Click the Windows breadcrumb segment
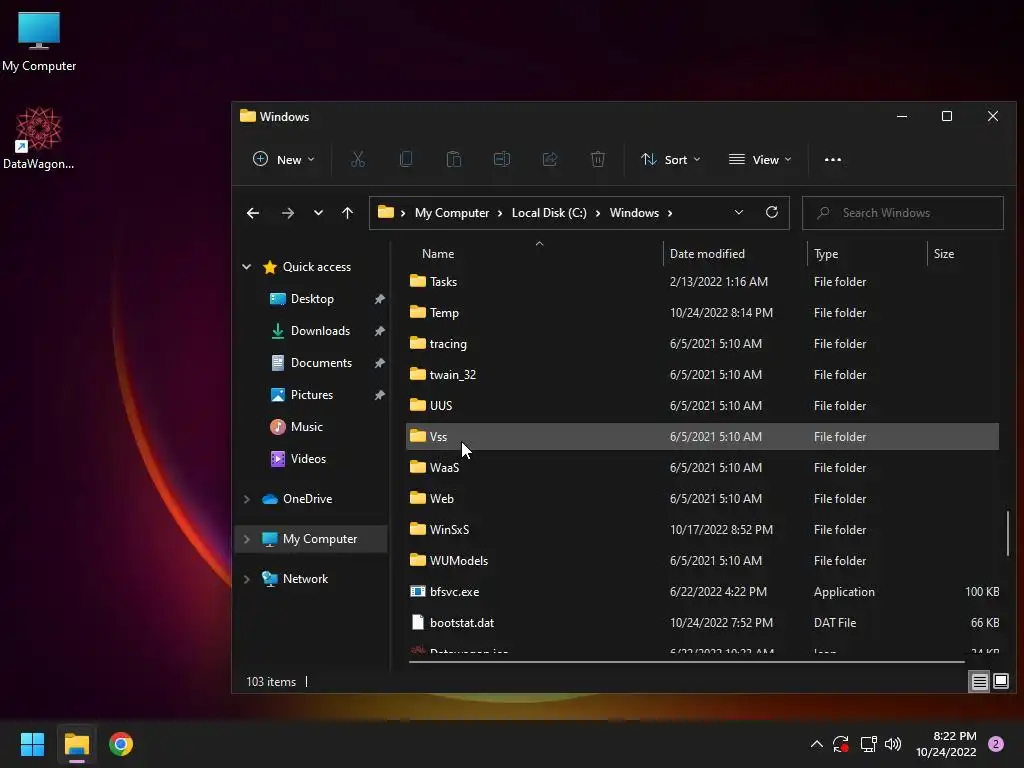The image size is (1024, 768). 634,213
